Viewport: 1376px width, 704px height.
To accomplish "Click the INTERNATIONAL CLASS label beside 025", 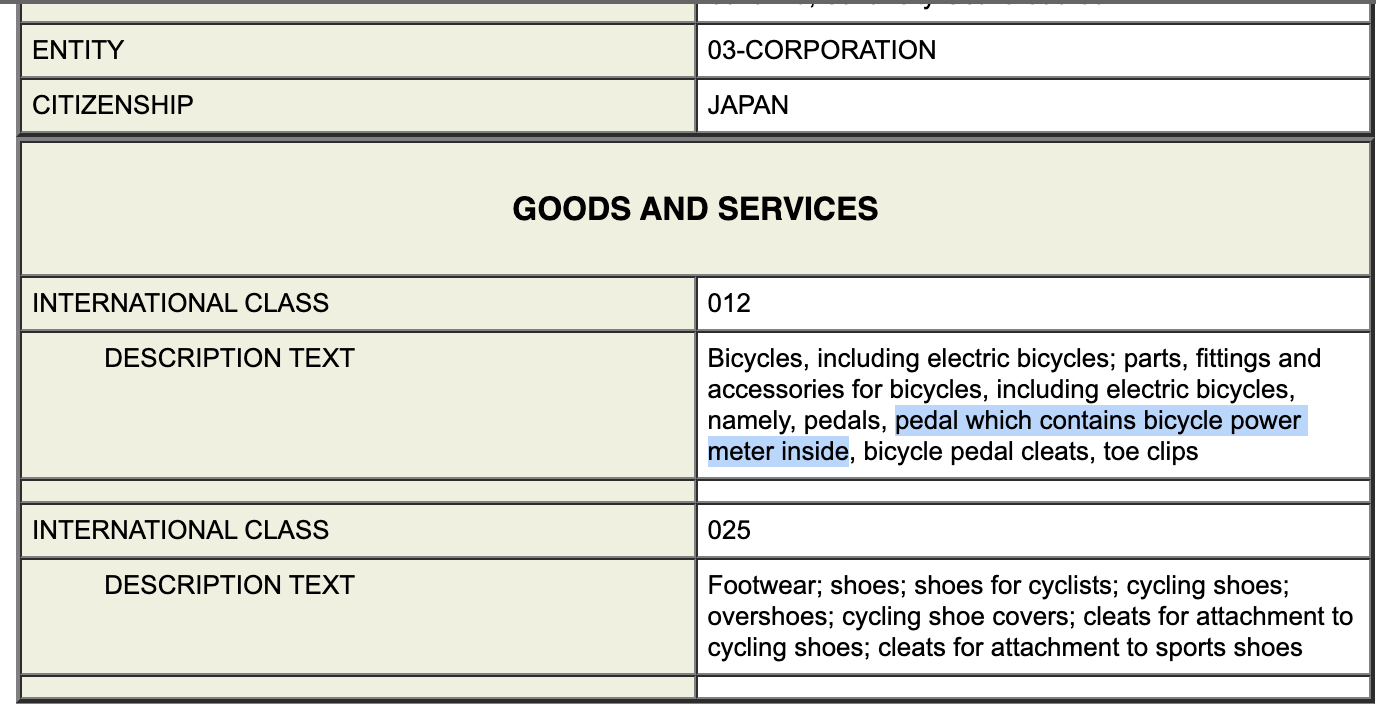I will [180, 529].
